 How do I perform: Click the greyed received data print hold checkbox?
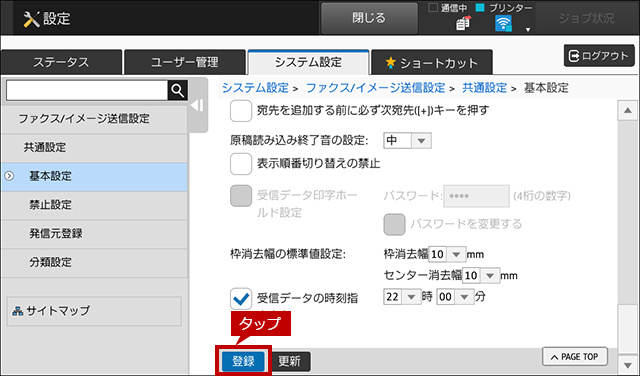241,196
